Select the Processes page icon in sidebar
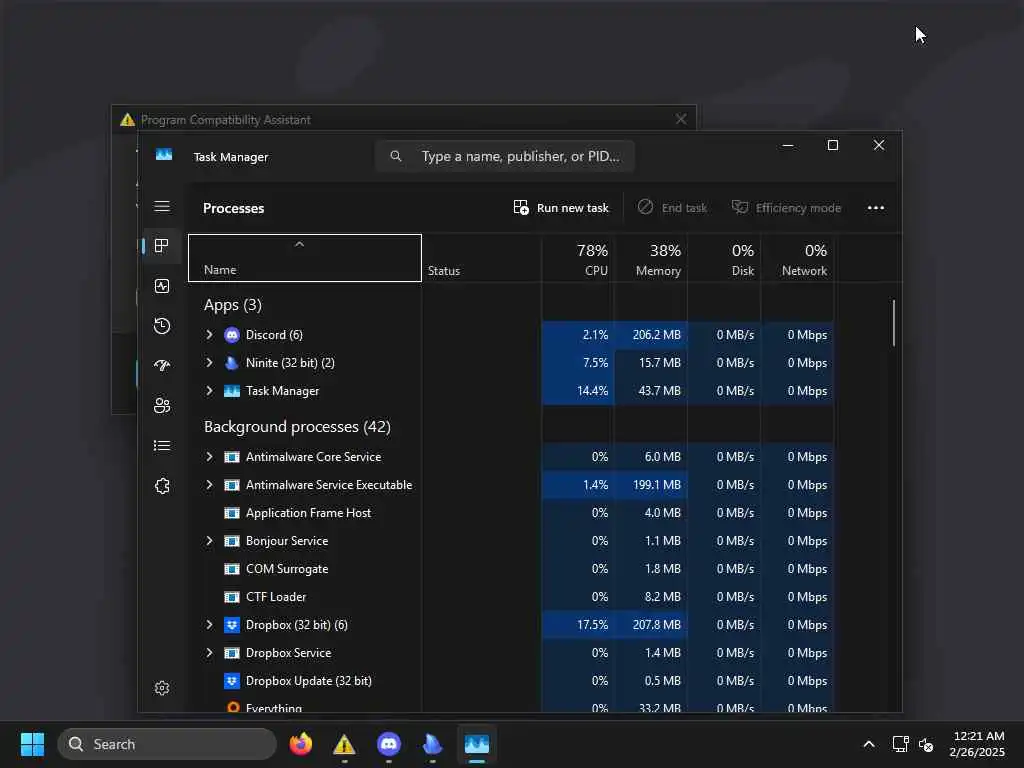Viewport: 1024px width, 768px height. [162, 246]
